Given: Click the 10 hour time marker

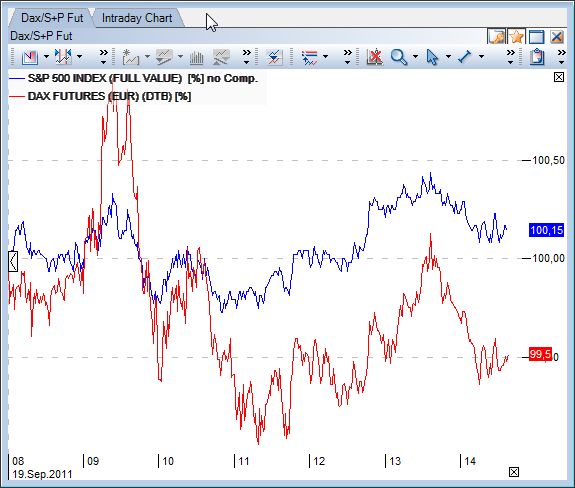Looking at the screenshot, I should click(x=168, y=461).
